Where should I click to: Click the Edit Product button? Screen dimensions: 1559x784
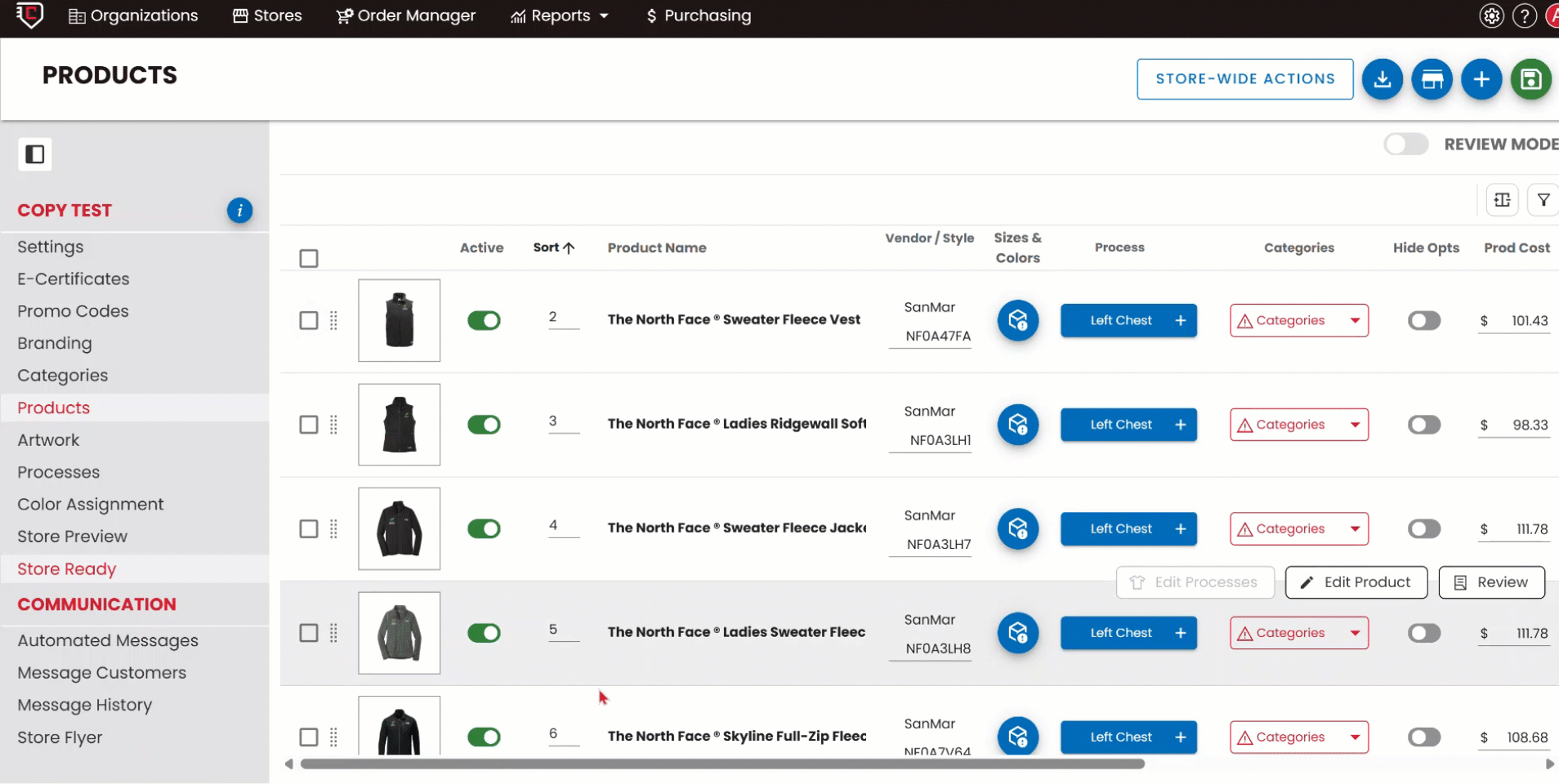[1356, 582]
